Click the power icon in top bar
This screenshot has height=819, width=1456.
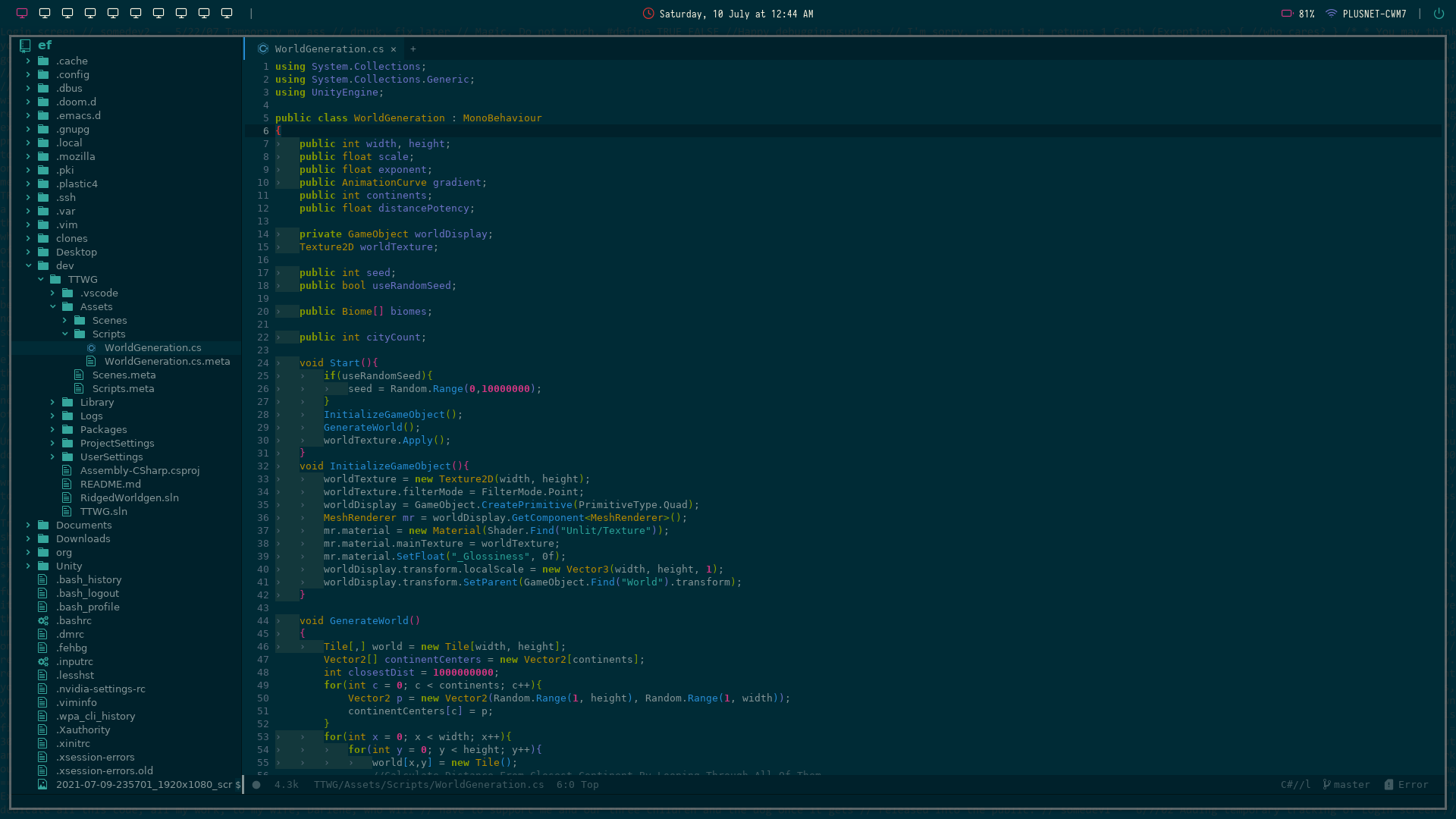pos(1439,14)
